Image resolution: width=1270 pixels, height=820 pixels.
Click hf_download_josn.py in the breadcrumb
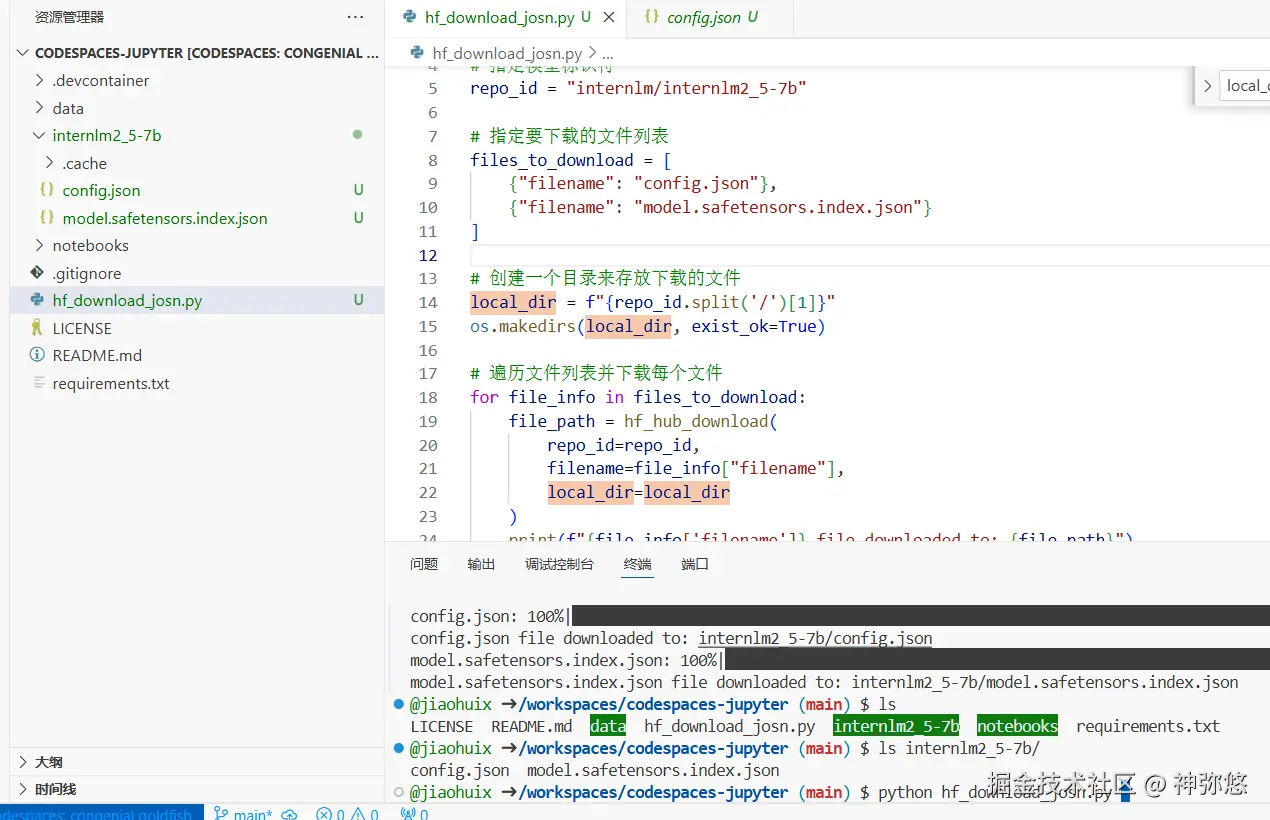(x=507, y=53)
